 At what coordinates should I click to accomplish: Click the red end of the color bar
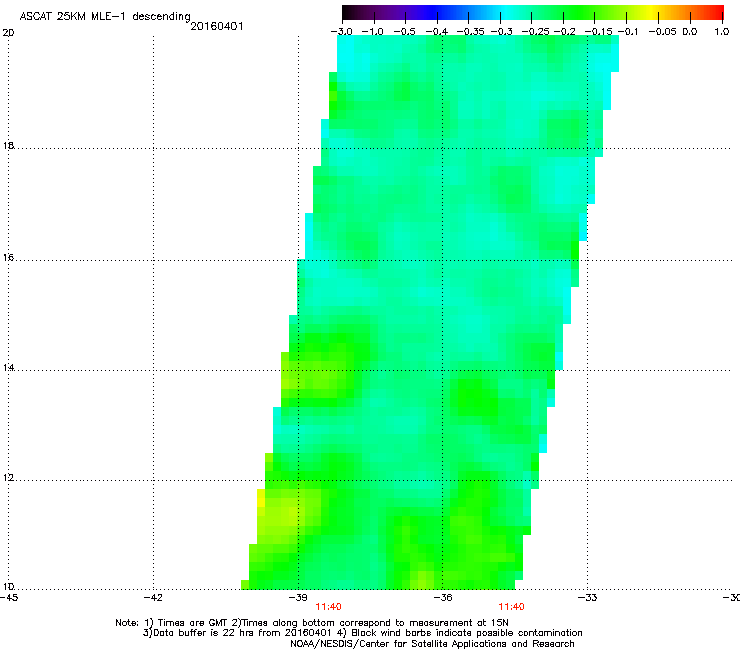[x=716, y=12]
